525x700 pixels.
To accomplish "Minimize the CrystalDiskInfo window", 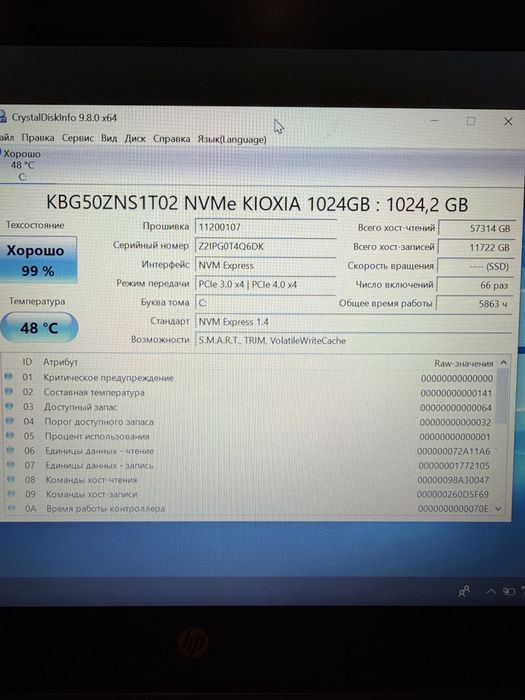I will coord(434,121).
